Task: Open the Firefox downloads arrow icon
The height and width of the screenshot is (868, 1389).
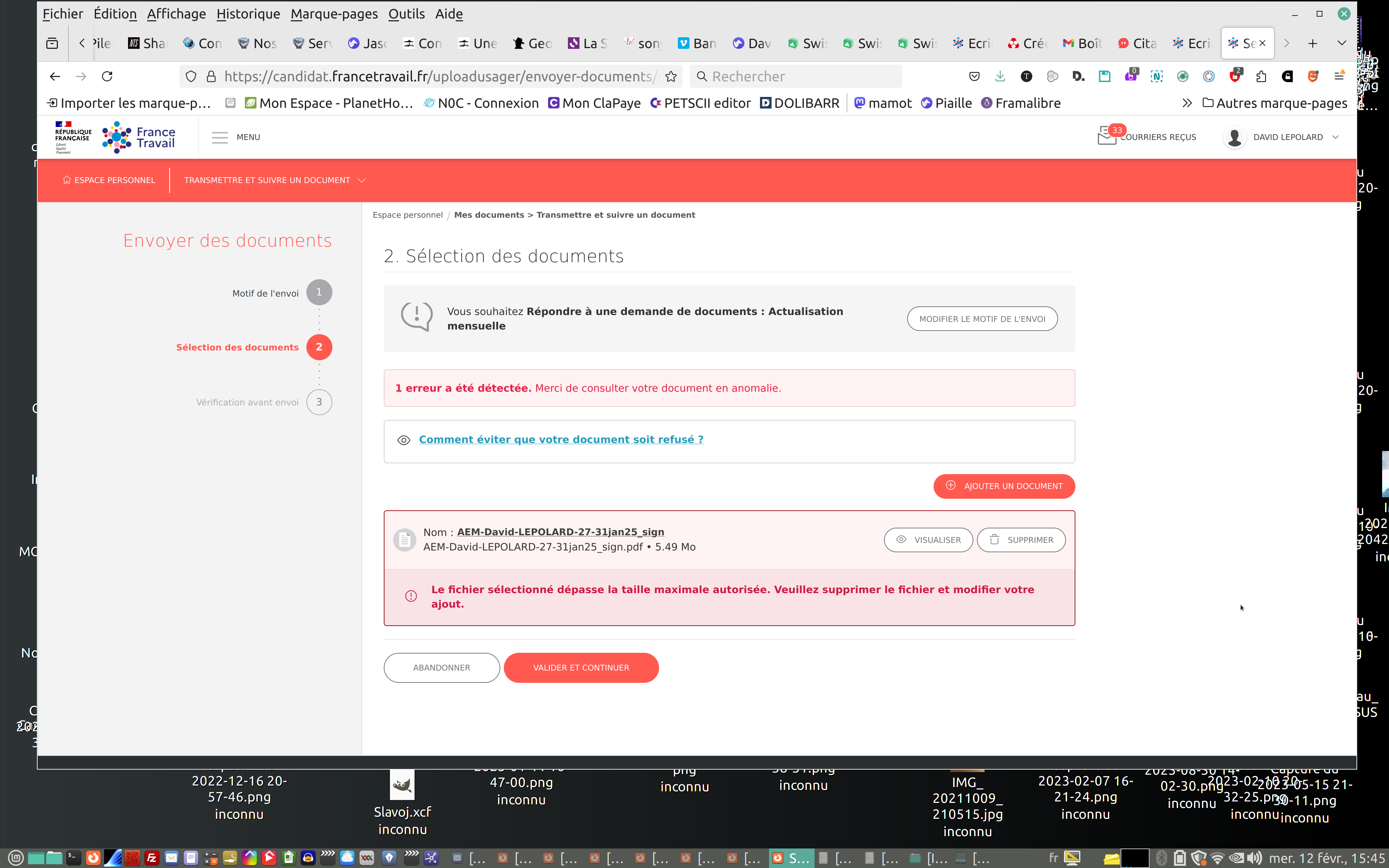Action: tap(1000, 76)
